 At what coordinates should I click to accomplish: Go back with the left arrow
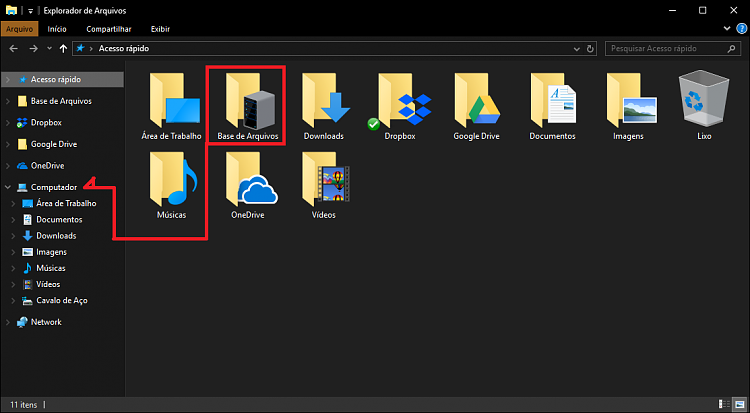pyautogui.click(x=13, y=49)
